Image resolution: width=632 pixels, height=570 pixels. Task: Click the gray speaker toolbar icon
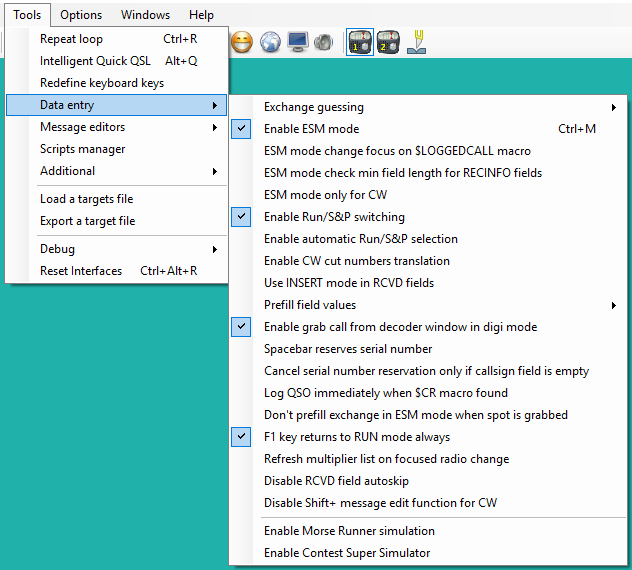[x=324, y=42]
